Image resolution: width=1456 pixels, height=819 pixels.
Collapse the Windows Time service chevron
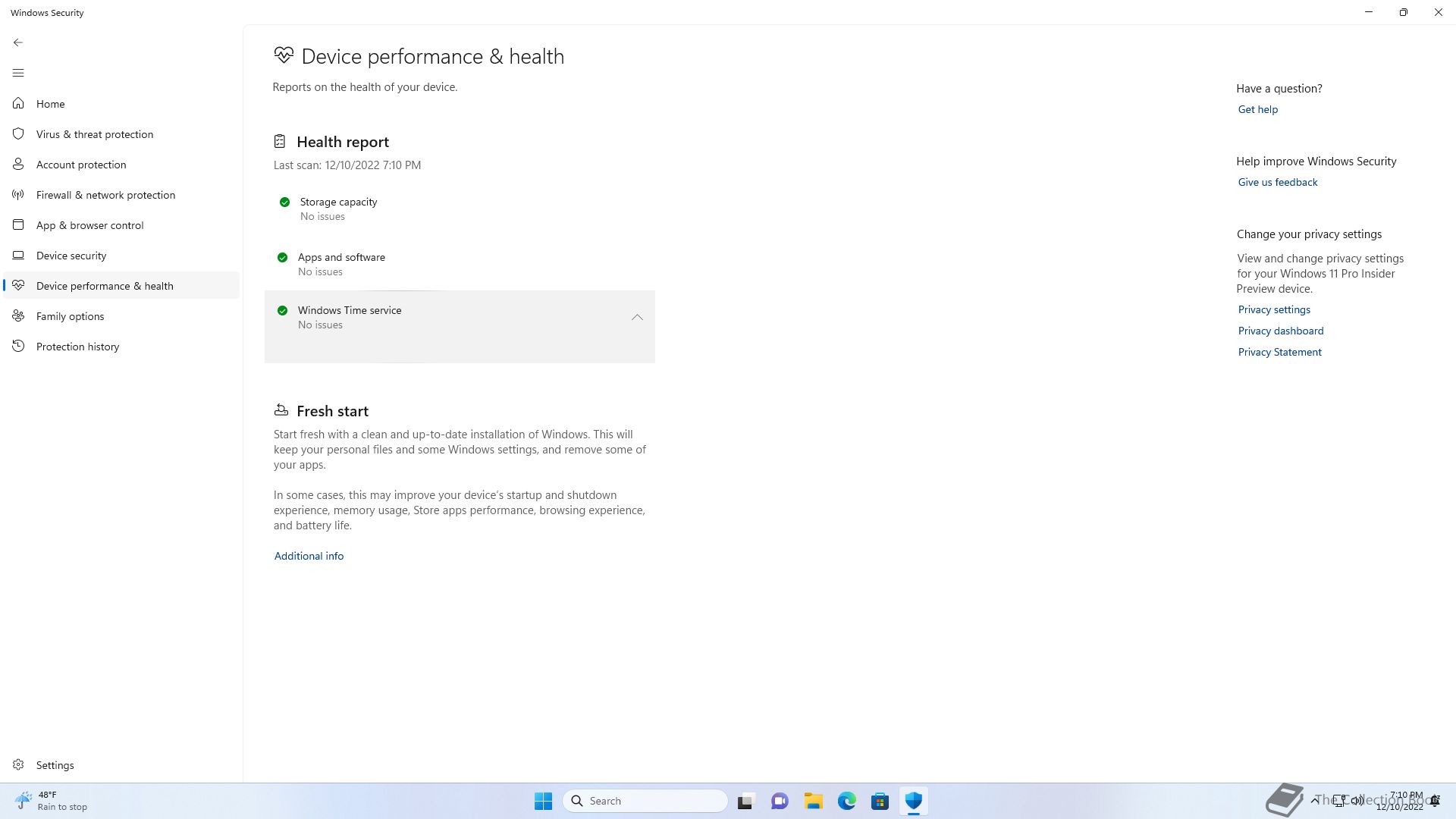pos(637,317)
